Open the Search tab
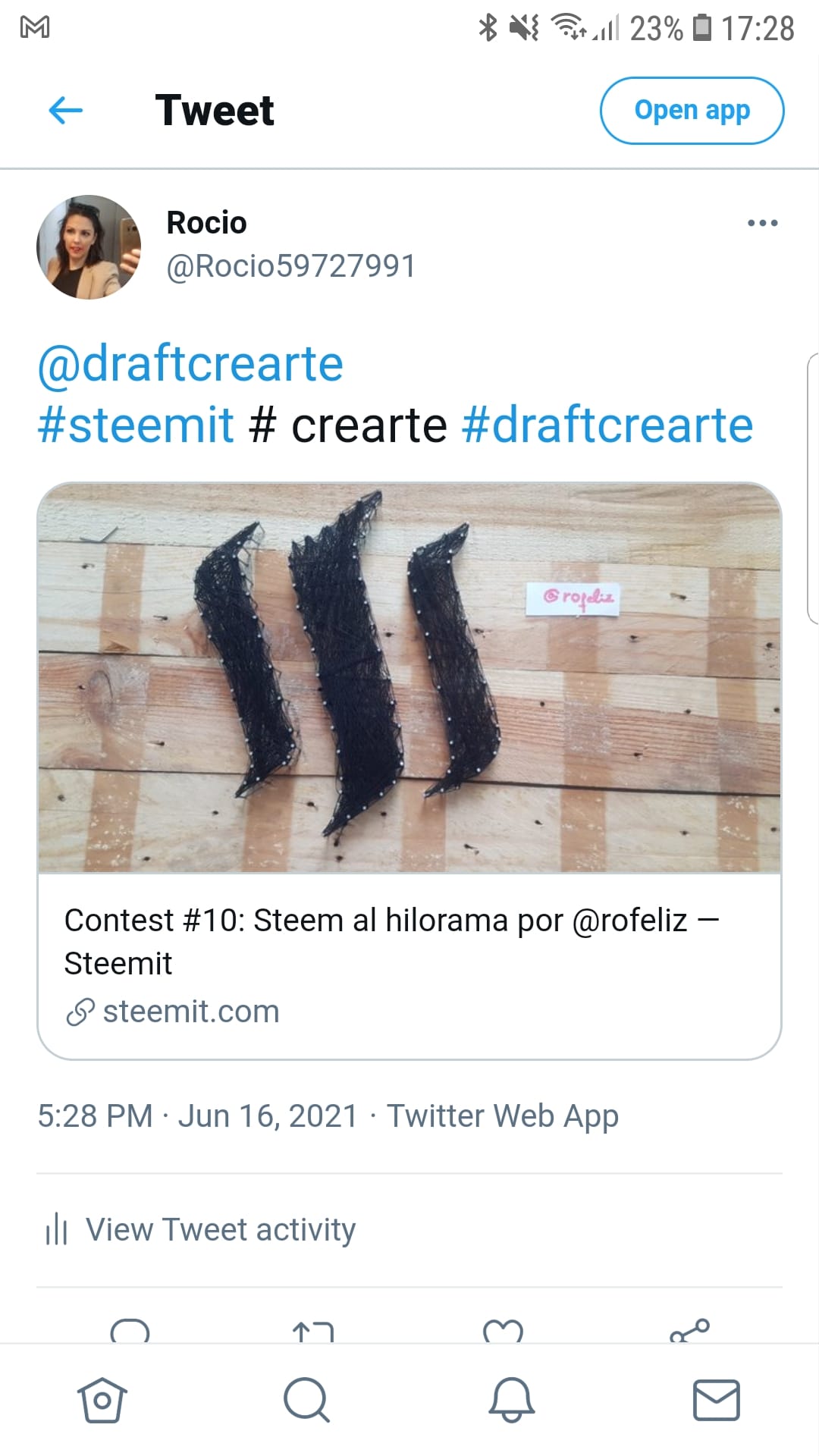The height and width of the screenshot is (1456, 819). (x=306, y=1400)
